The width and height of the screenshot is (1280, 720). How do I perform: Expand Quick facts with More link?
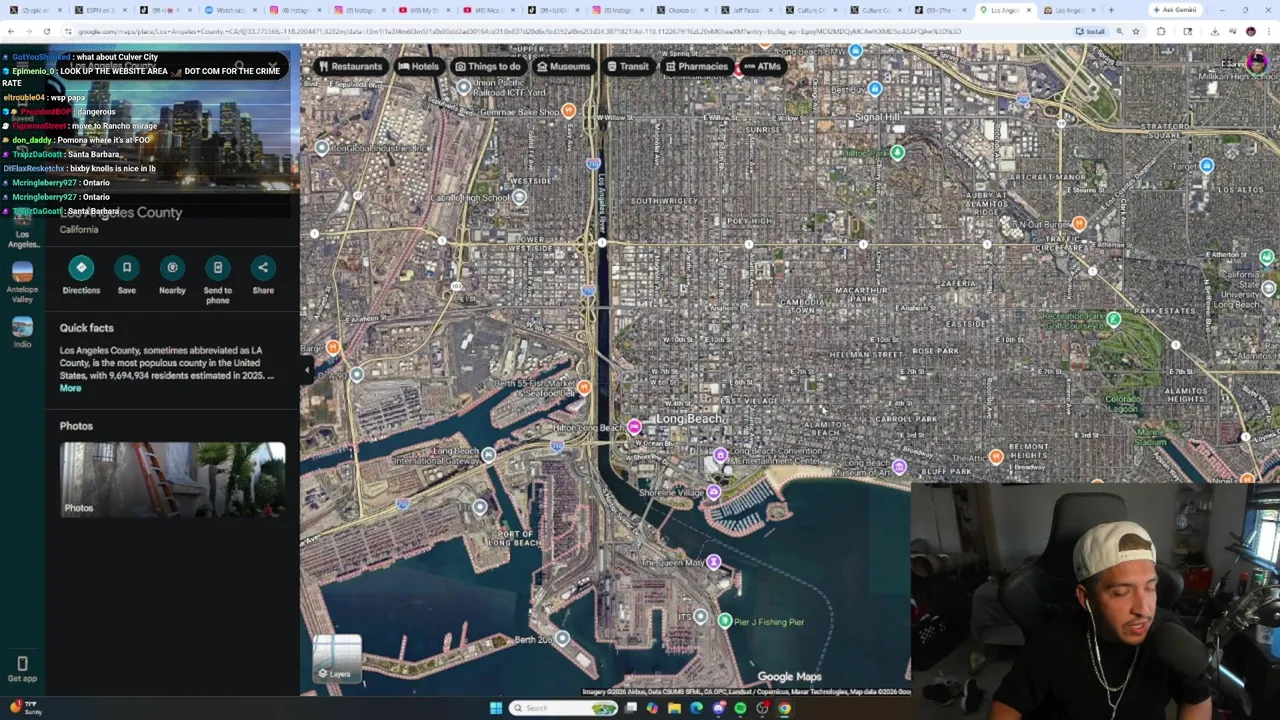(x=70, y=388)
